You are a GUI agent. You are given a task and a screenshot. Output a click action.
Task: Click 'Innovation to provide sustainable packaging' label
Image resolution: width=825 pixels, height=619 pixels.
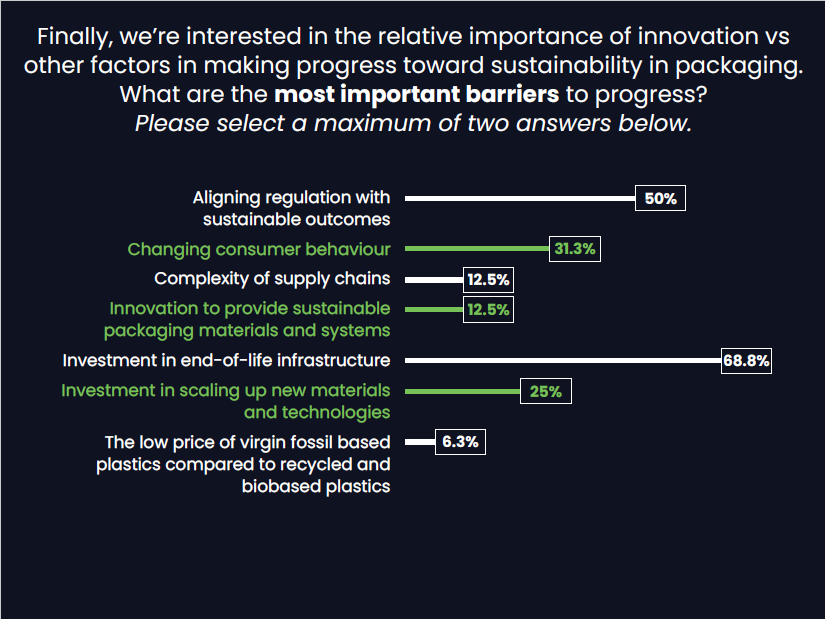[x=247, y=320]
